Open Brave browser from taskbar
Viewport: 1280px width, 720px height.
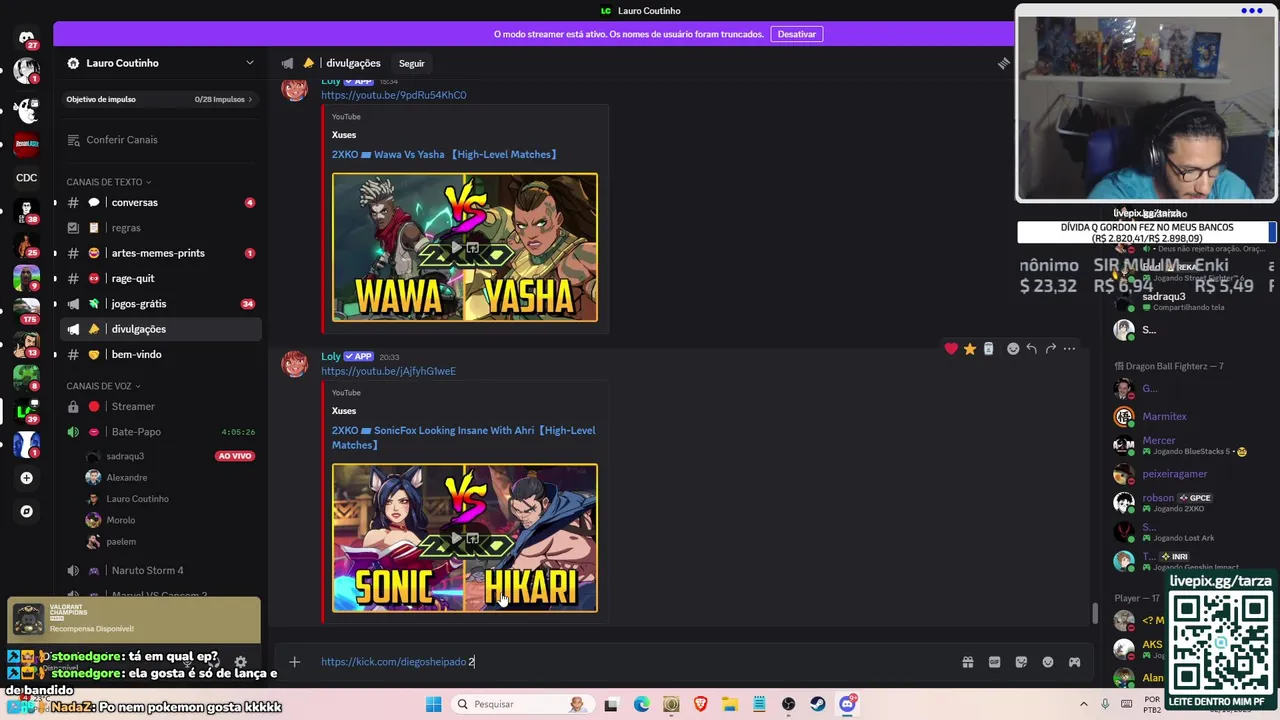pyautogui.click(x=700, y=704)
